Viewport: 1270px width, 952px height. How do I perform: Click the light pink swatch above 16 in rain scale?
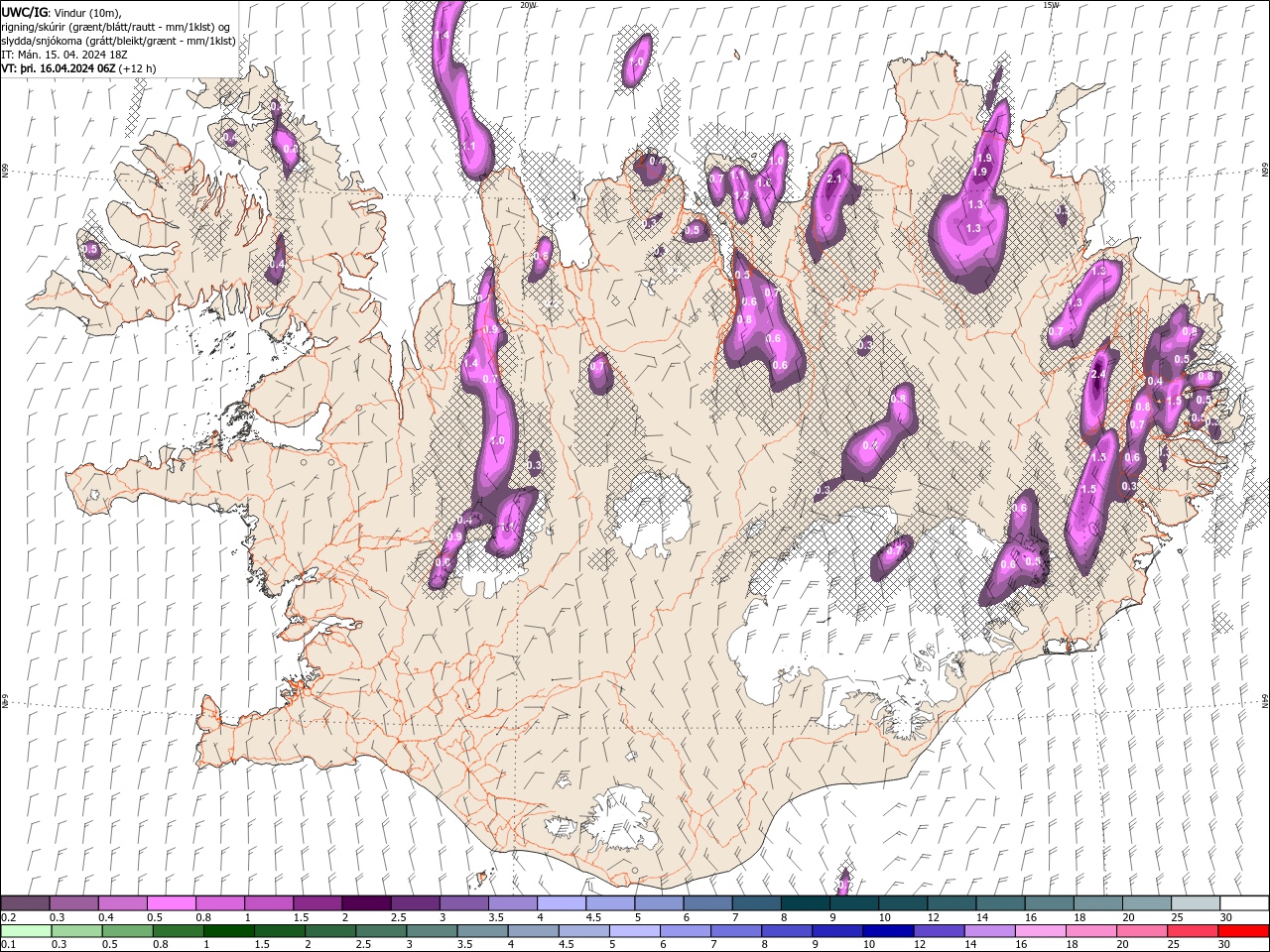pos(1040,931)
